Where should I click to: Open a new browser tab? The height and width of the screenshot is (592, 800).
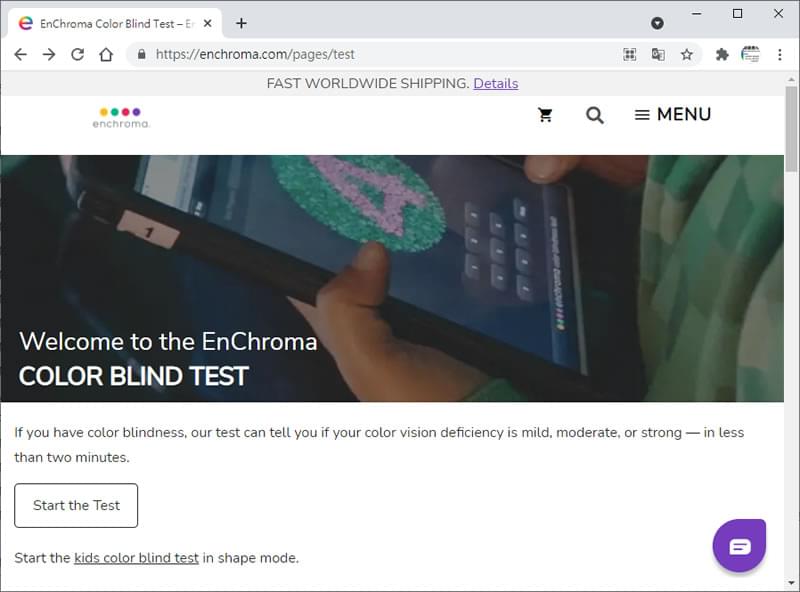241,23
